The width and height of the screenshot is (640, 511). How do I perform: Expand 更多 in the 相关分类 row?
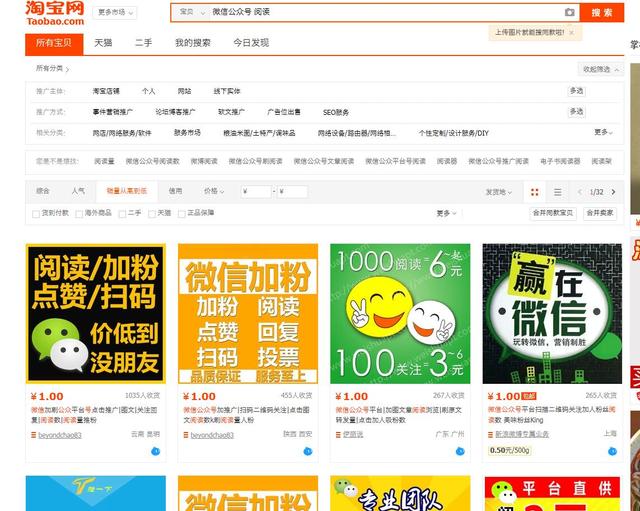coord(603,132)
